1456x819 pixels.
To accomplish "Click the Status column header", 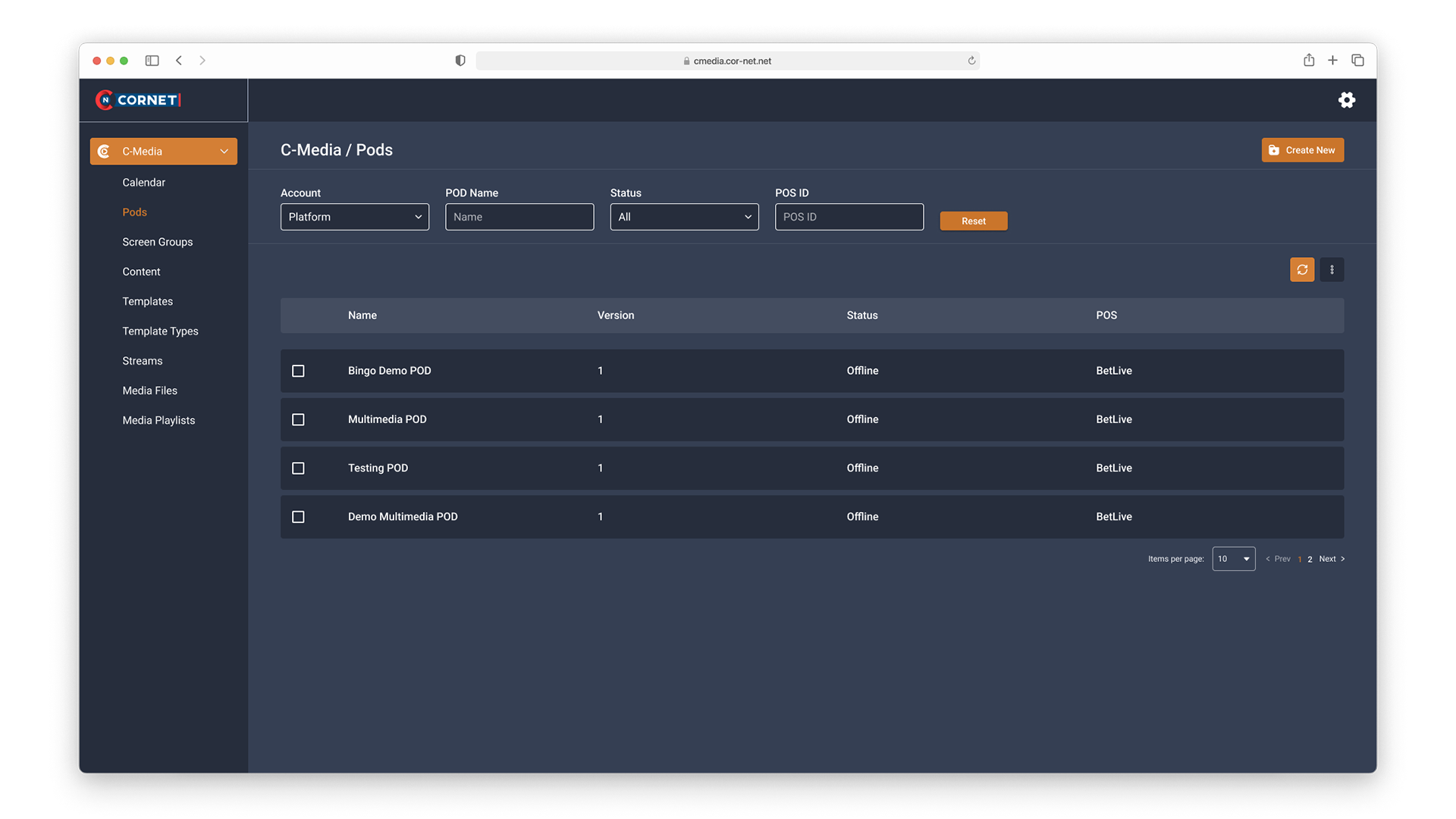I will point(861,315).
